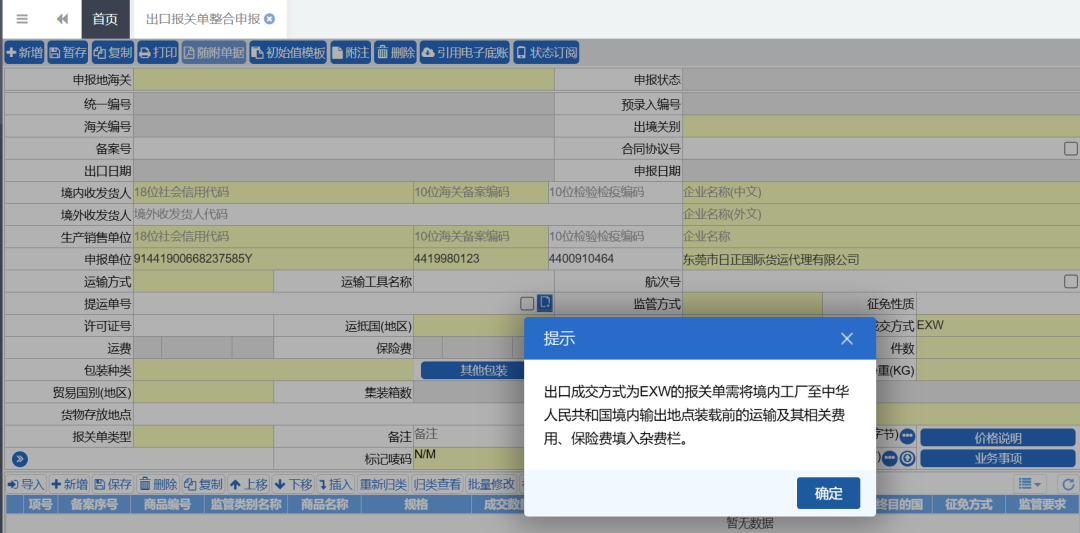Open the list-view dropdown above the table
The height and width of the screenshot is (533, 1080).
pos(1030,484)
